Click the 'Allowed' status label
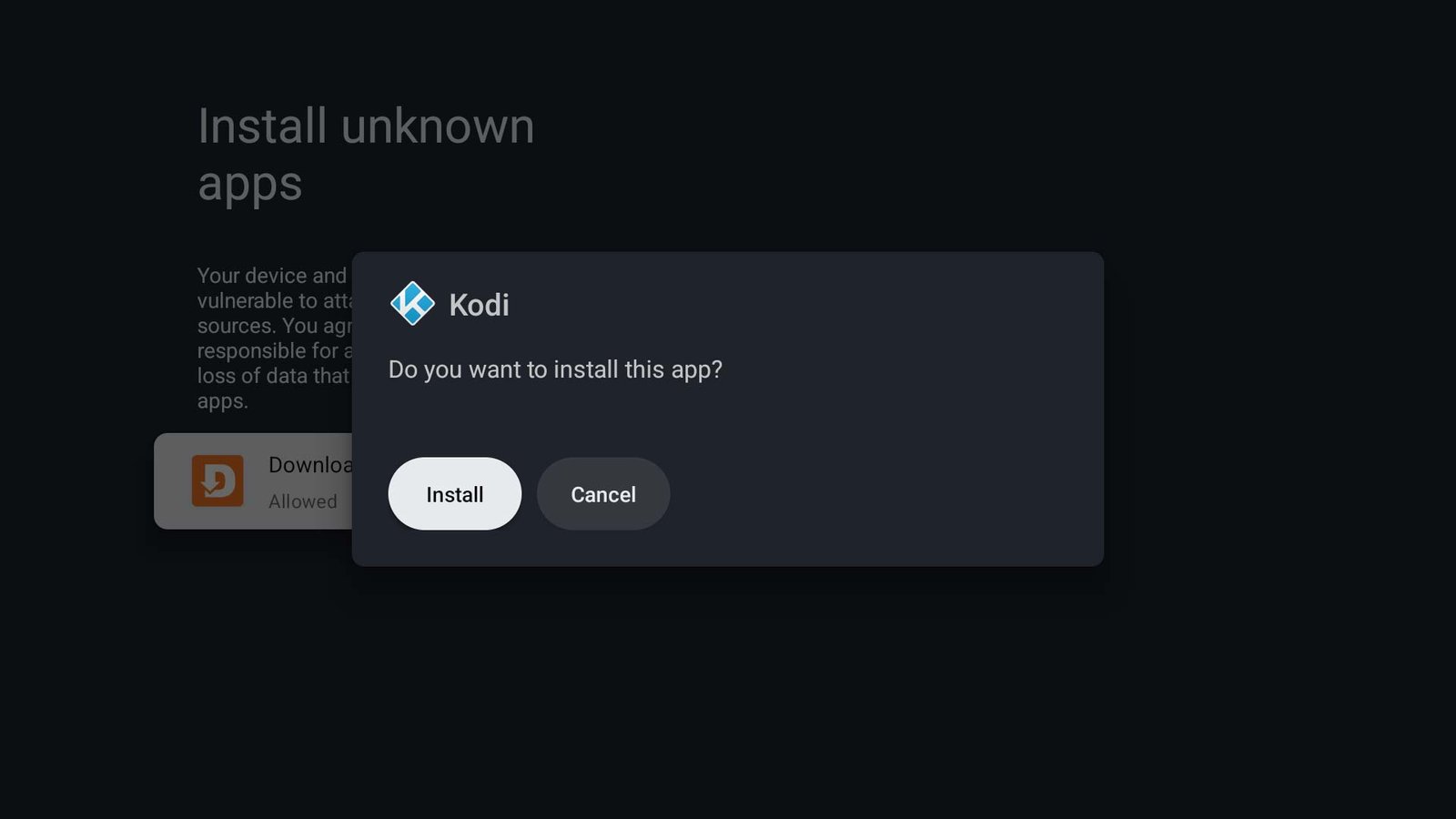The image size is (1456, 819). point(303,500)
